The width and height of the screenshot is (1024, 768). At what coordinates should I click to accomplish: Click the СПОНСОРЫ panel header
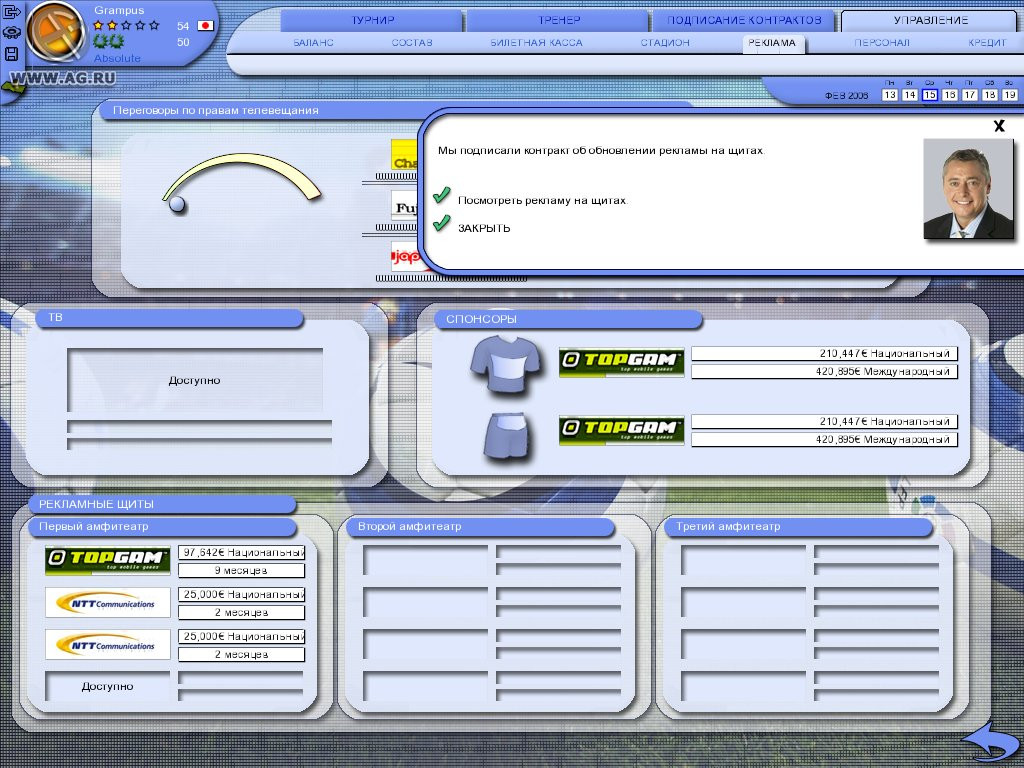coord(568,319)
